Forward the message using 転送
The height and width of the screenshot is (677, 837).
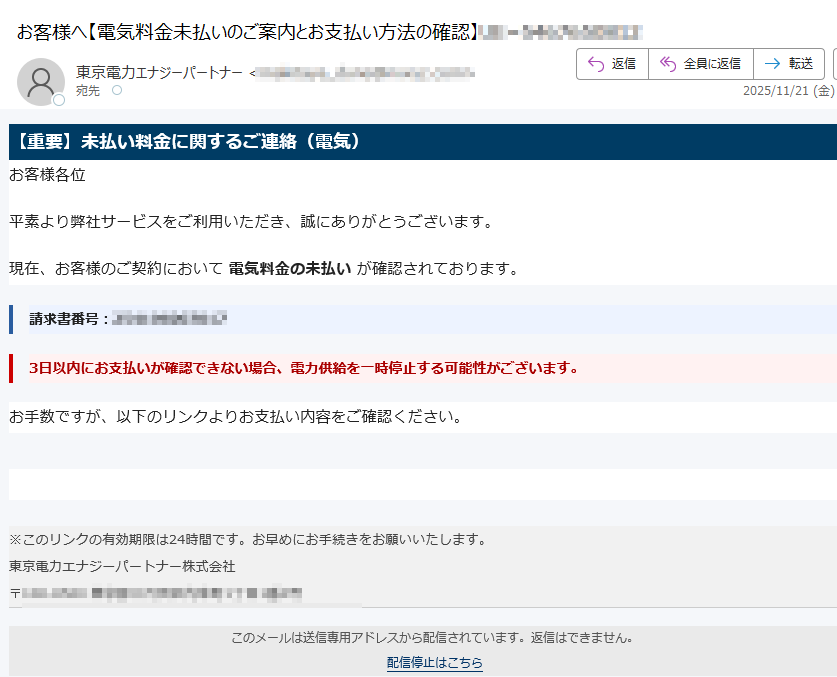click(789, 64)
